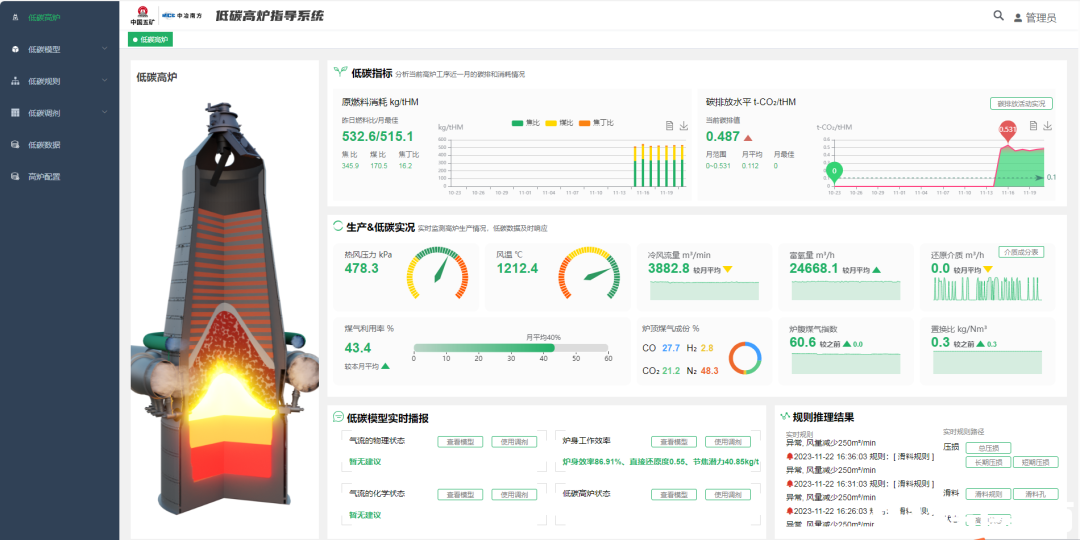
Task: Click the 炉身效率86.91% advice text
Action: (661, 461)
